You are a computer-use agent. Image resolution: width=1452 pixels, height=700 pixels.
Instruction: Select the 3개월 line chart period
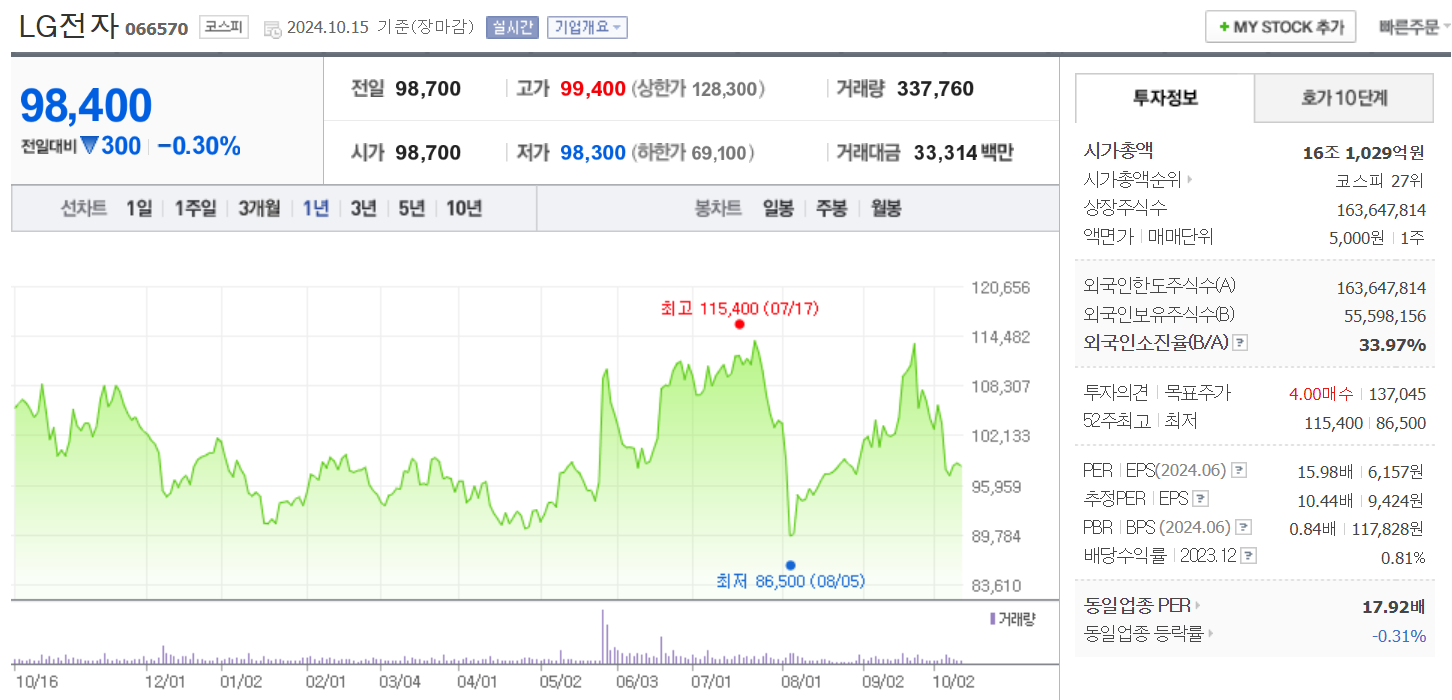pos(259,209)
